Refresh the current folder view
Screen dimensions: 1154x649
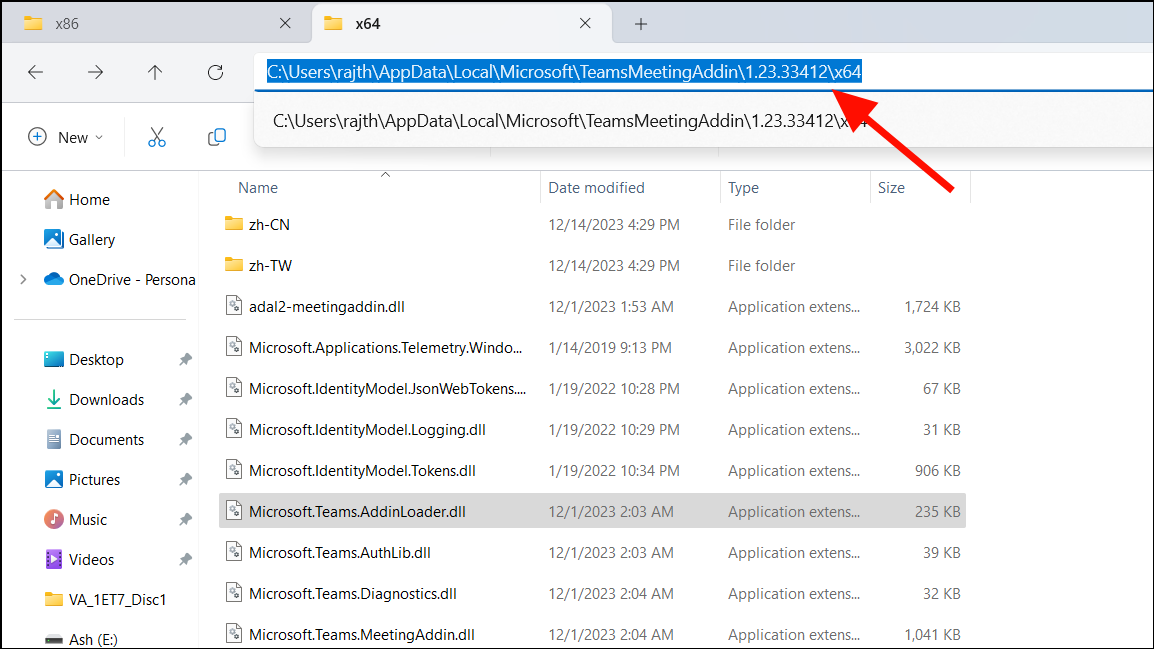[215, 72]
